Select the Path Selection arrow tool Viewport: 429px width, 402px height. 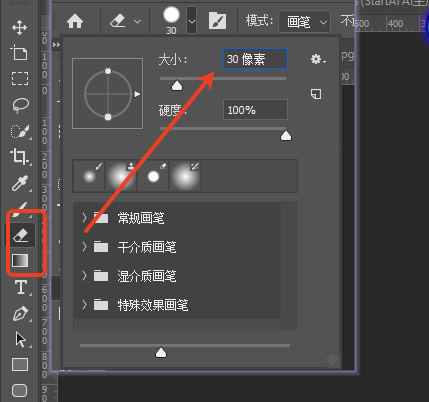click(21, 339)
